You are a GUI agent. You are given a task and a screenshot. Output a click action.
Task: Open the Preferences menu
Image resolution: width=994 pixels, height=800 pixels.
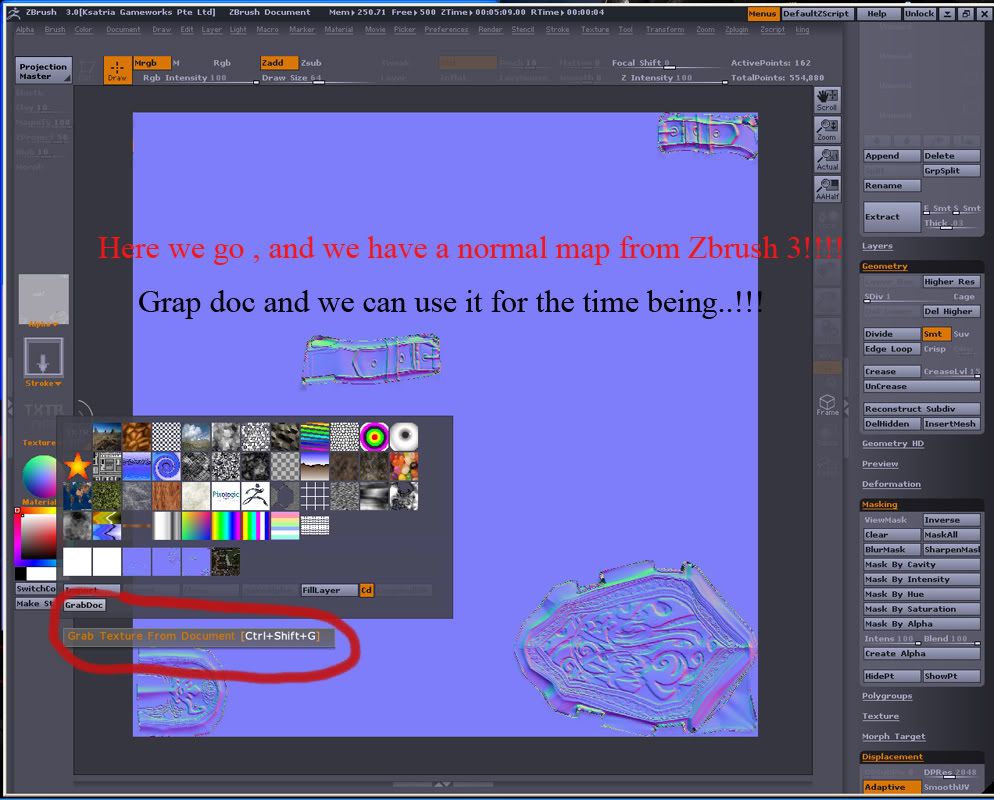point(446,30)
